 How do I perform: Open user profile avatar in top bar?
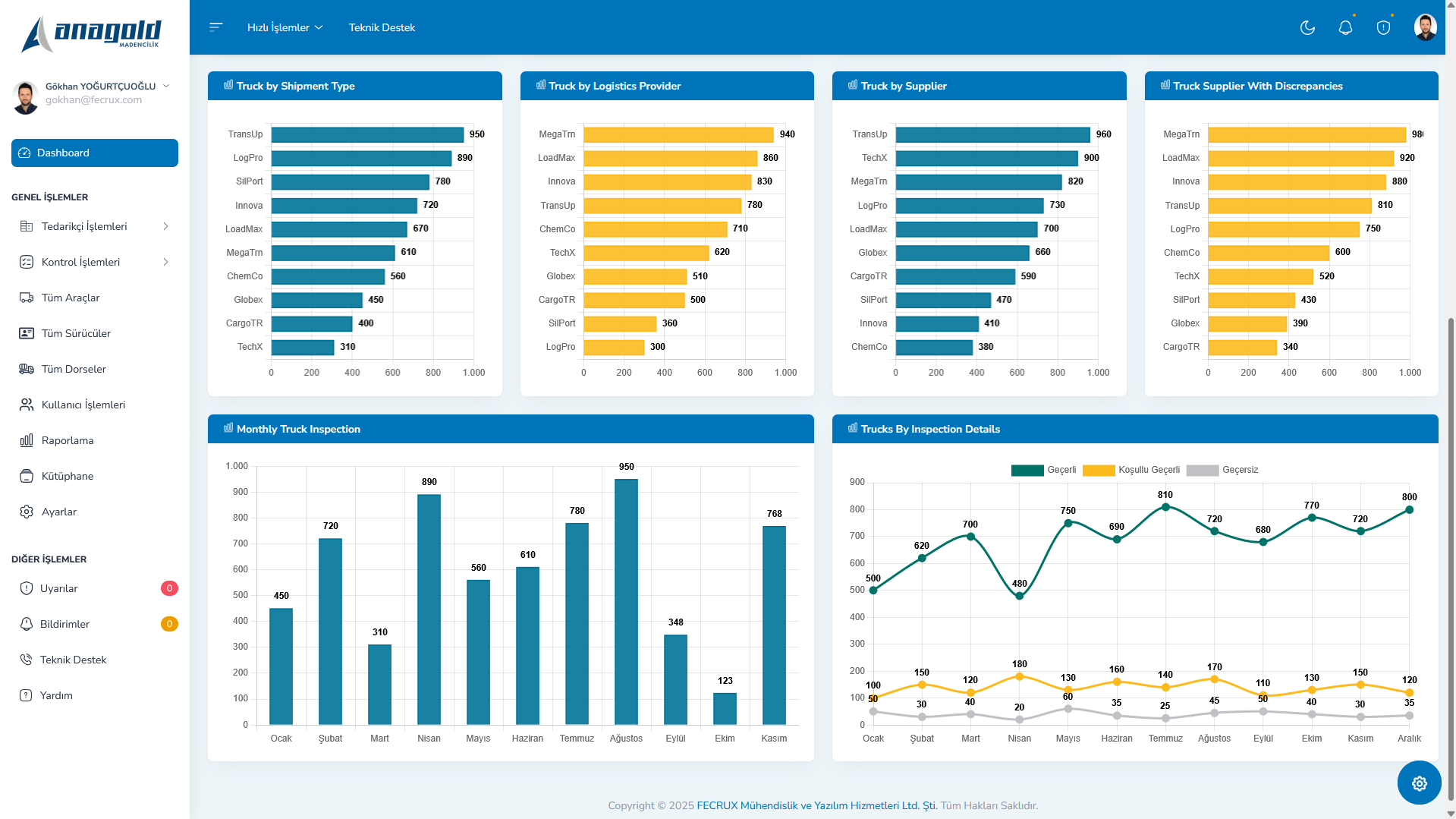tap(1425, 27)
